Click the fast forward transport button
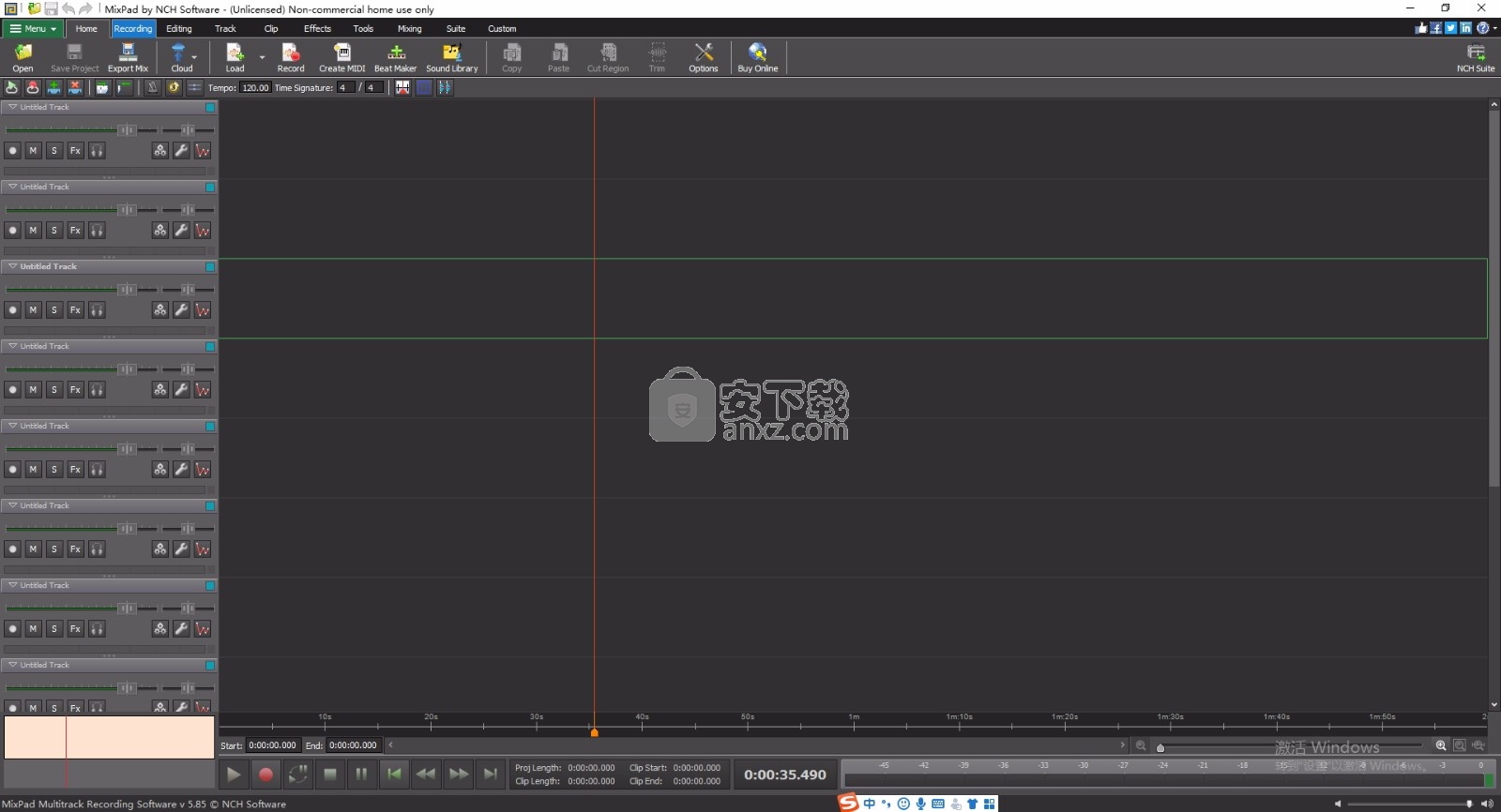 (458, 774)
